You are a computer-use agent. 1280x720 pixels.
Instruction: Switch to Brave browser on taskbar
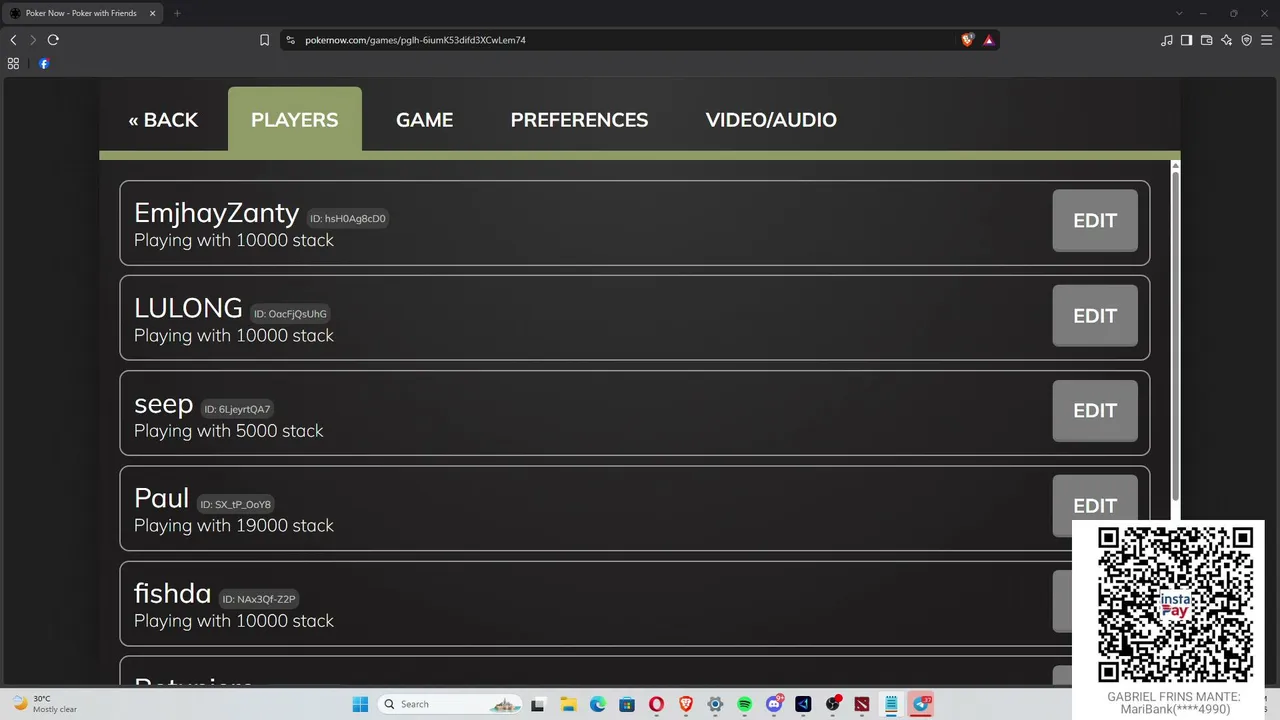click(x=685, y=704)
